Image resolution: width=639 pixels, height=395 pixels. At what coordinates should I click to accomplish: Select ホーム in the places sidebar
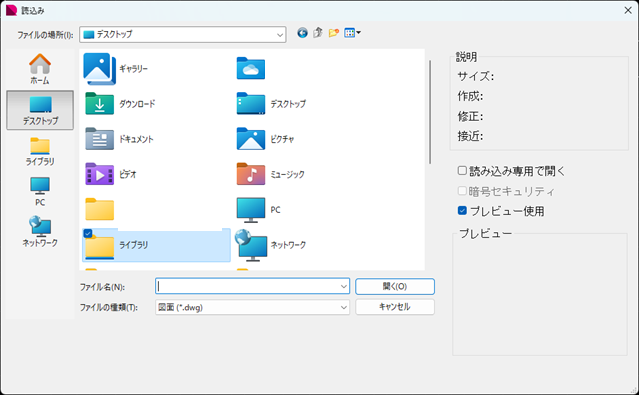point(40,69)
